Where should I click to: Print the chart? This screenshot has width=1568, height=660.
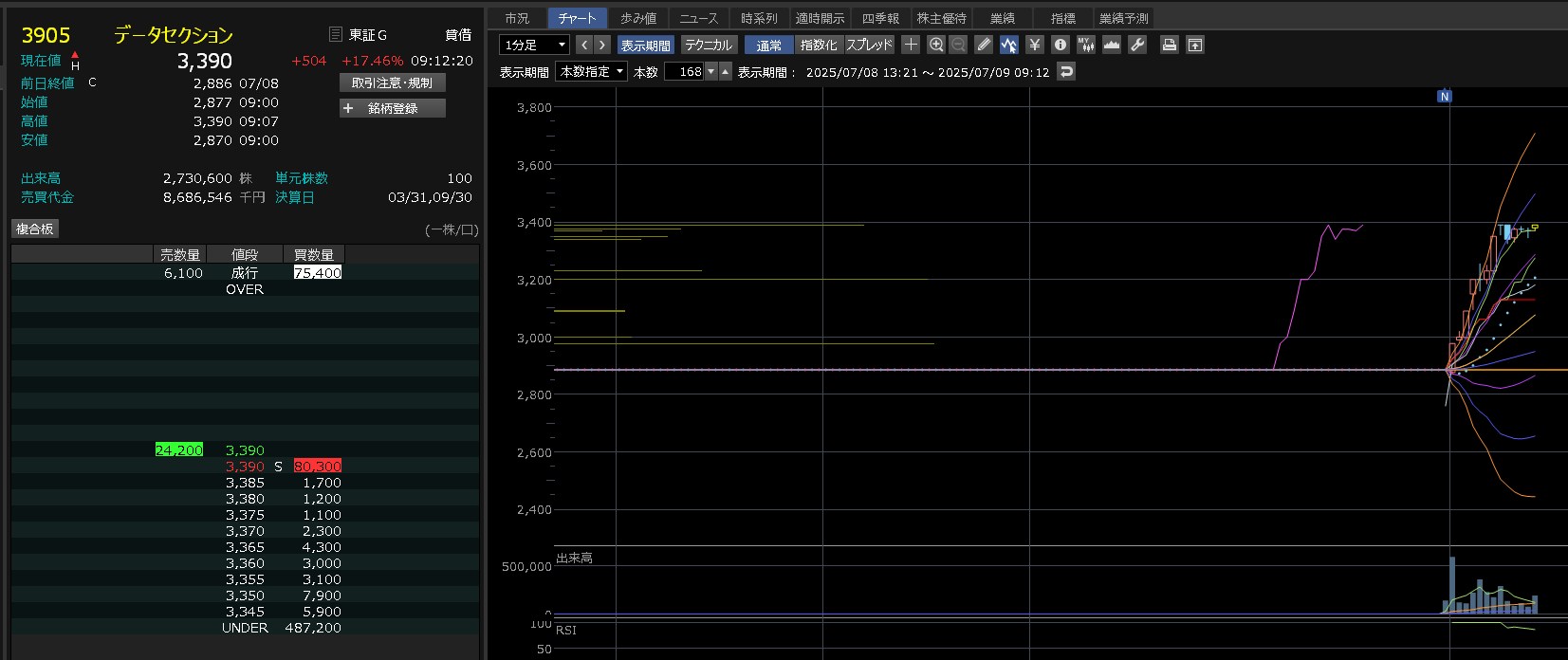1170,45
